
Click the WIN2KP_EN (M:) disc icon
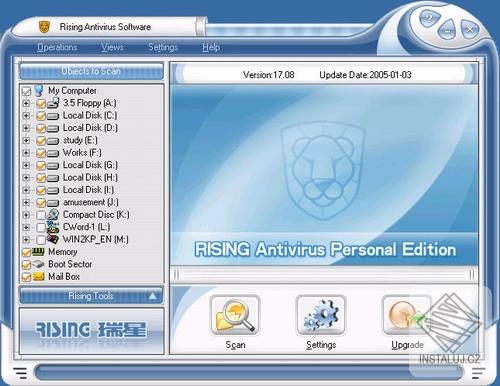[53, 239]
